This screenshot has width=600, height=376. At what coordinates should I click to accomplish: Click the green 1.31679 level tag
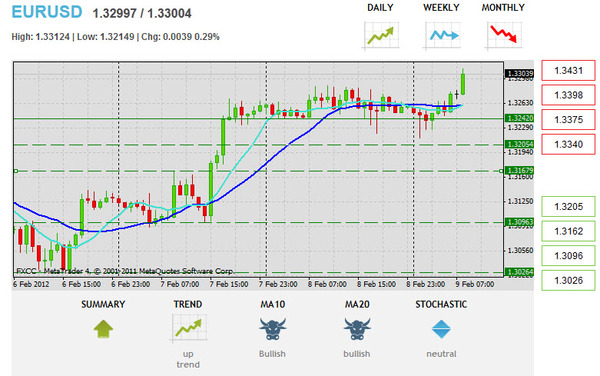pos(519,170)
